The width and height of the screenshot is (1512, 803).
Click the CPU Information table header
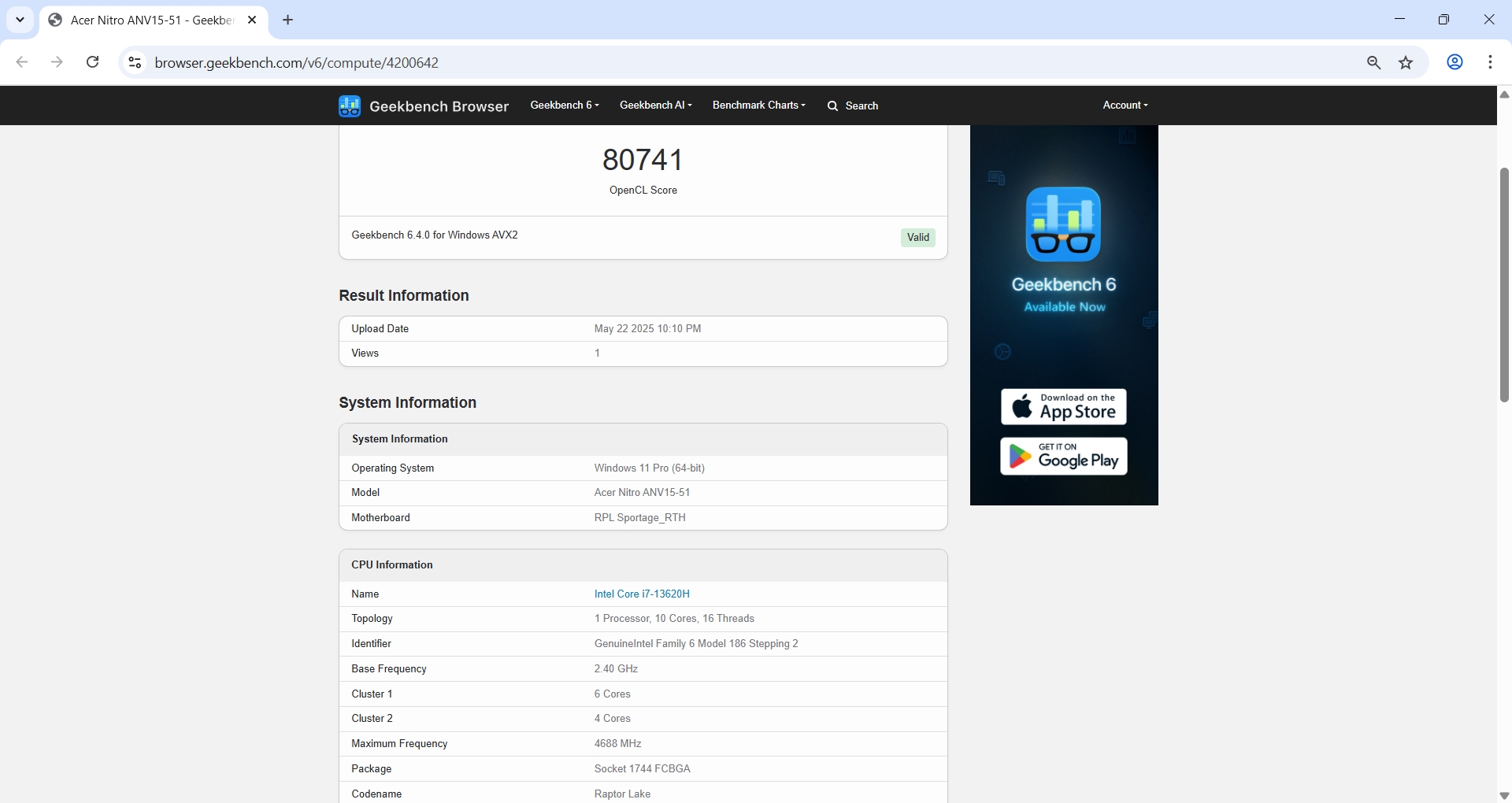643,565
